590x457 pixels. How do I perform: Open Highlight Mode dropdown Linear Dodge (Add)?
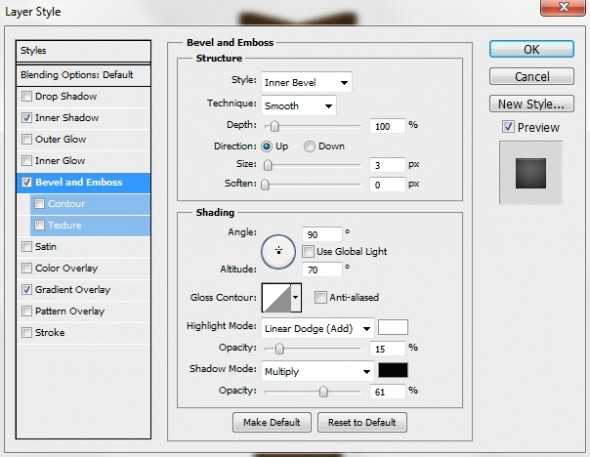[318, 329]
